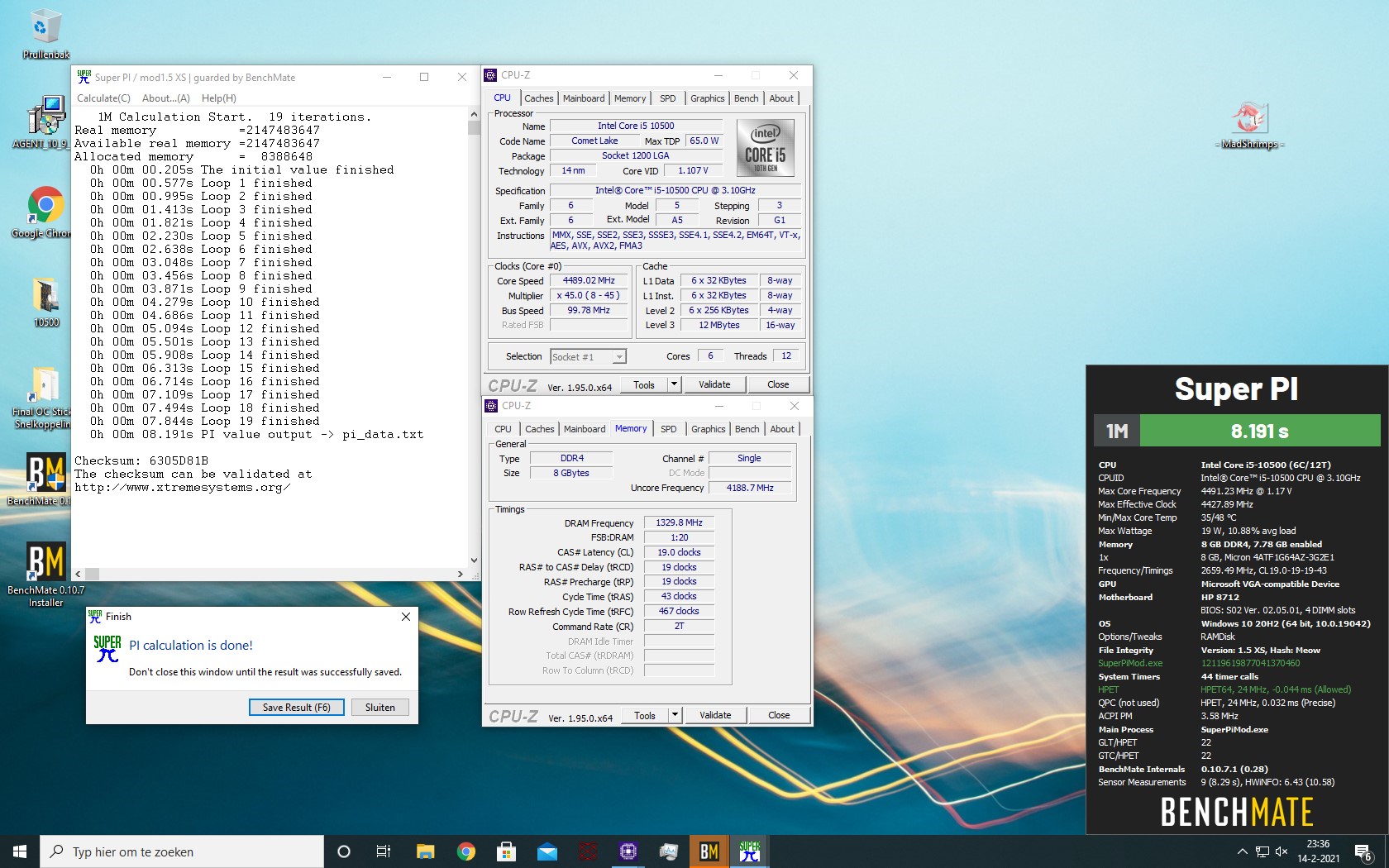Switch to Memory tab in upper CPU-Z
The image size is (1389, 868).
point(630,98)
